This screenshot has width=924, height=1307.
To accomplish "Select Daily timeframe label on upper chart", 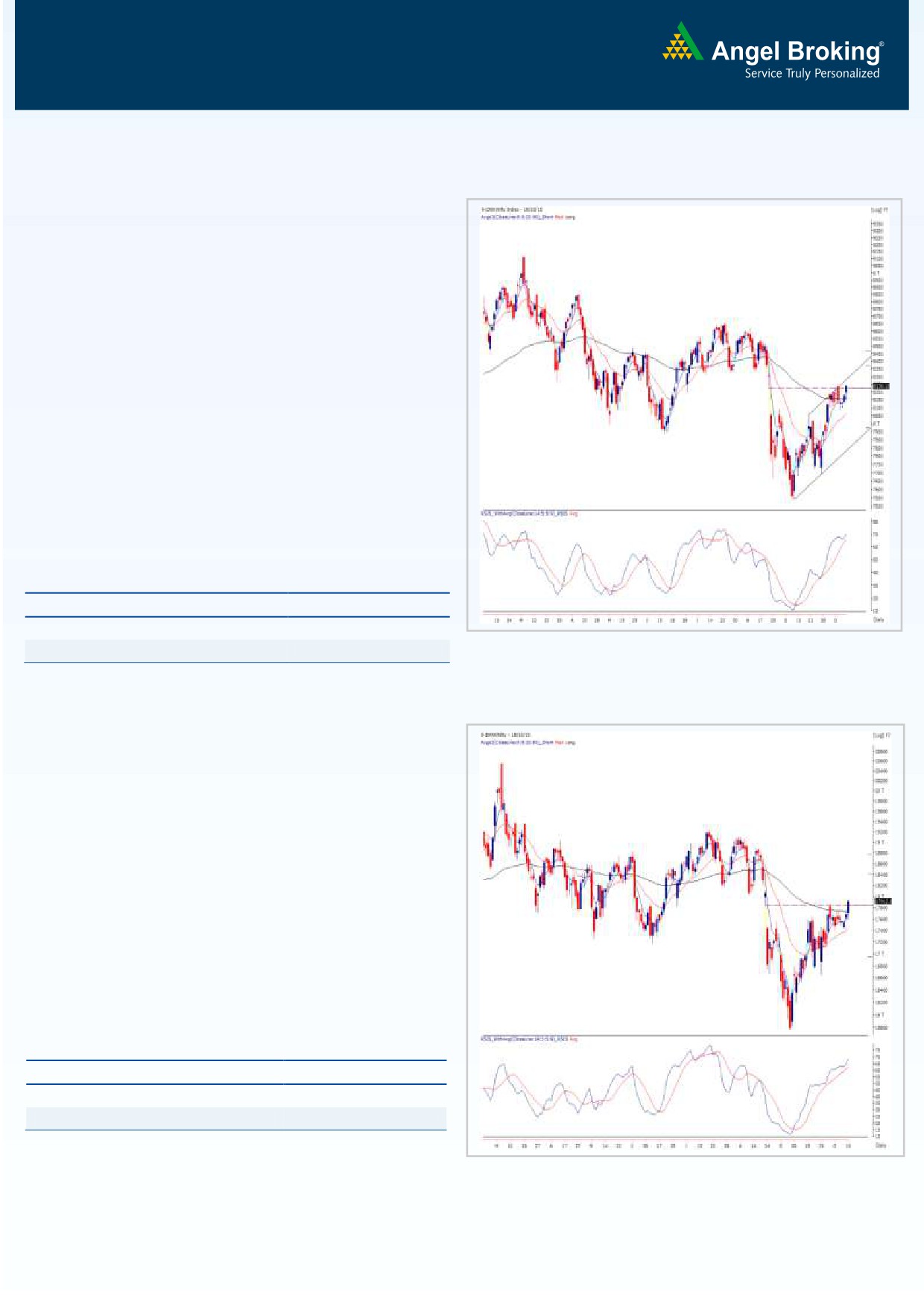I will tap(879, 620).
